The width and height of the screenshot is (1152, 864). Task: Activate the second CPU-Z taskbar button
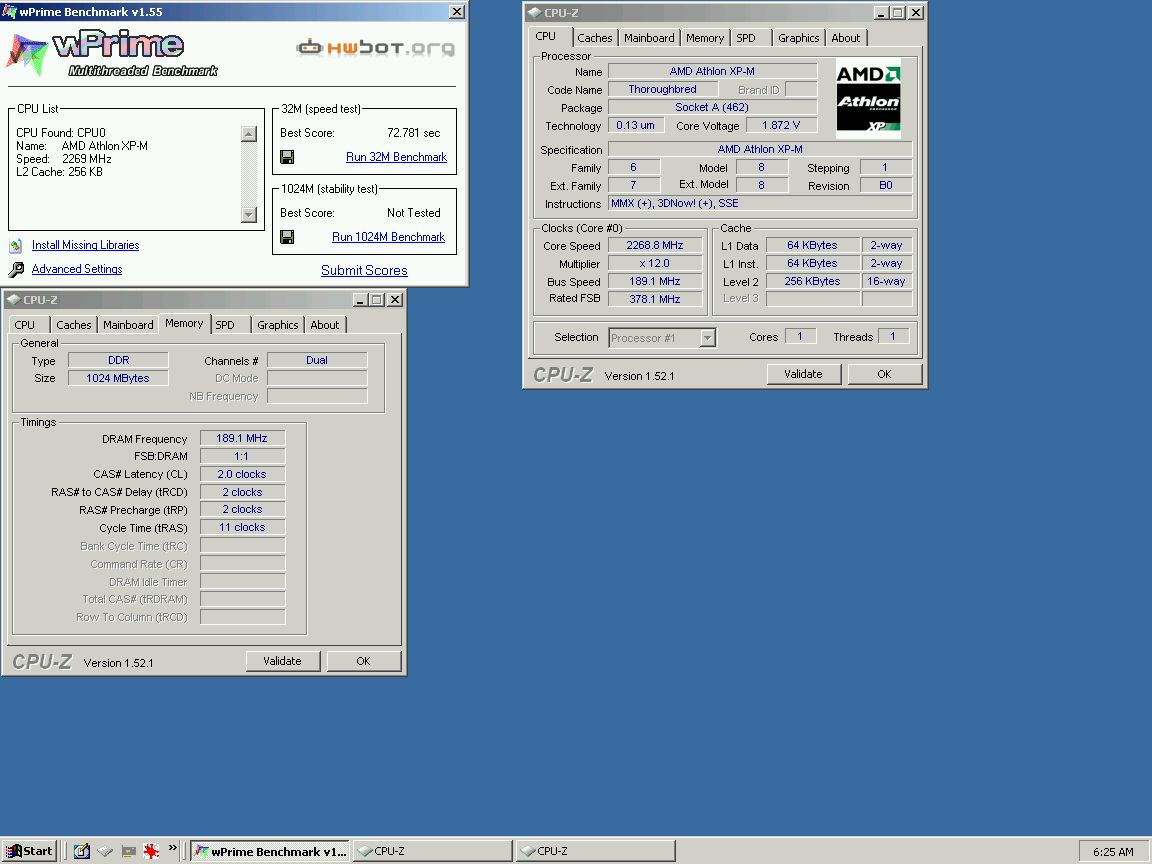[x=595, y=851]
